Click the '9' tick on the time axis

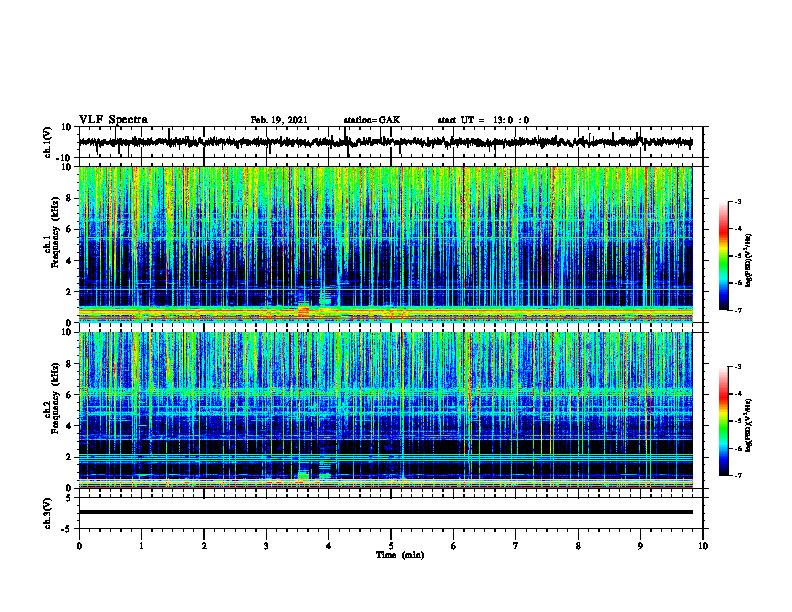640,546
